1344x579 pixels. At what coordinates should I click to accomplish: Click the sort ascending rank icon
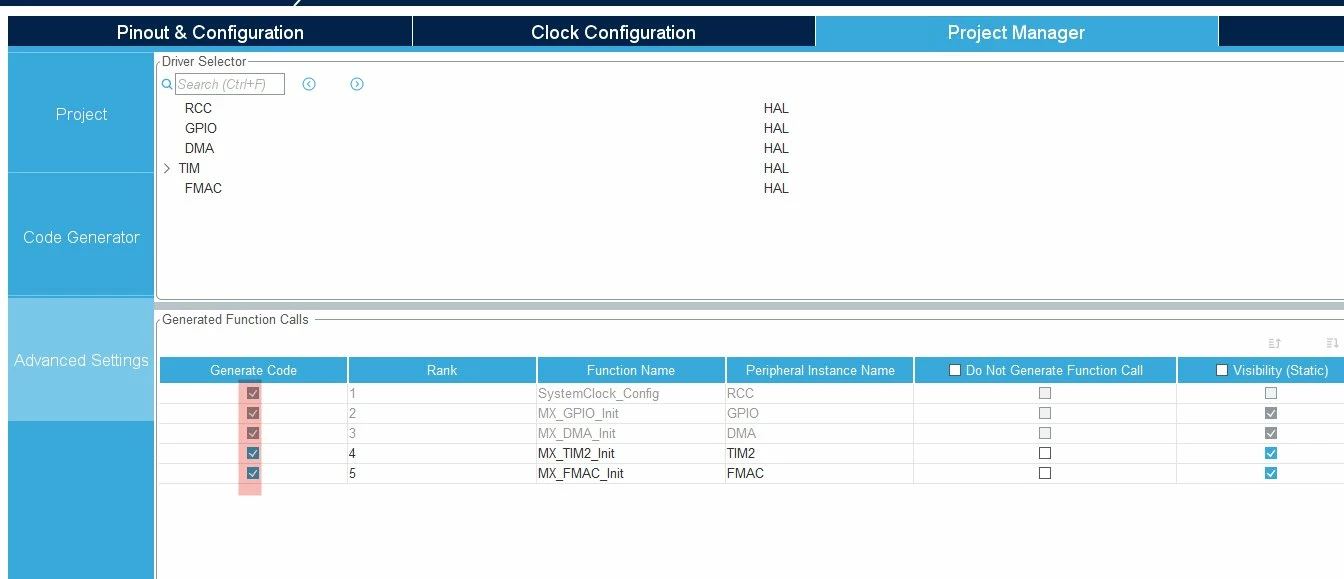1274,343
